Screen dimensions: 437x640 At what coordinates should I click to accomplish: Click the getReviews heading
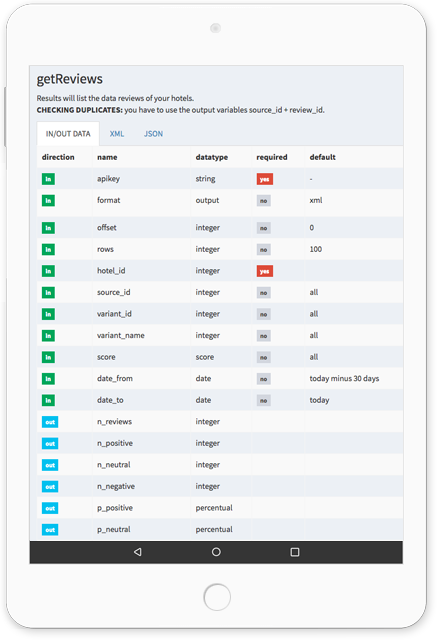[70, 79]
